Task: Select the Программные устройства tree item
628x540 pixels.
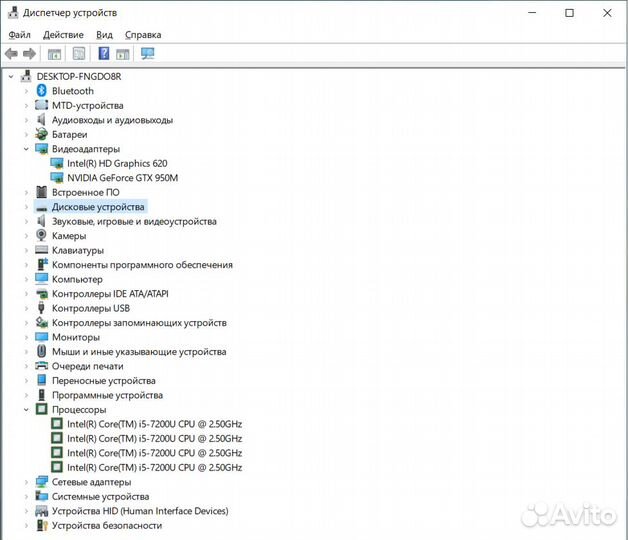Action: coord(107,395)
